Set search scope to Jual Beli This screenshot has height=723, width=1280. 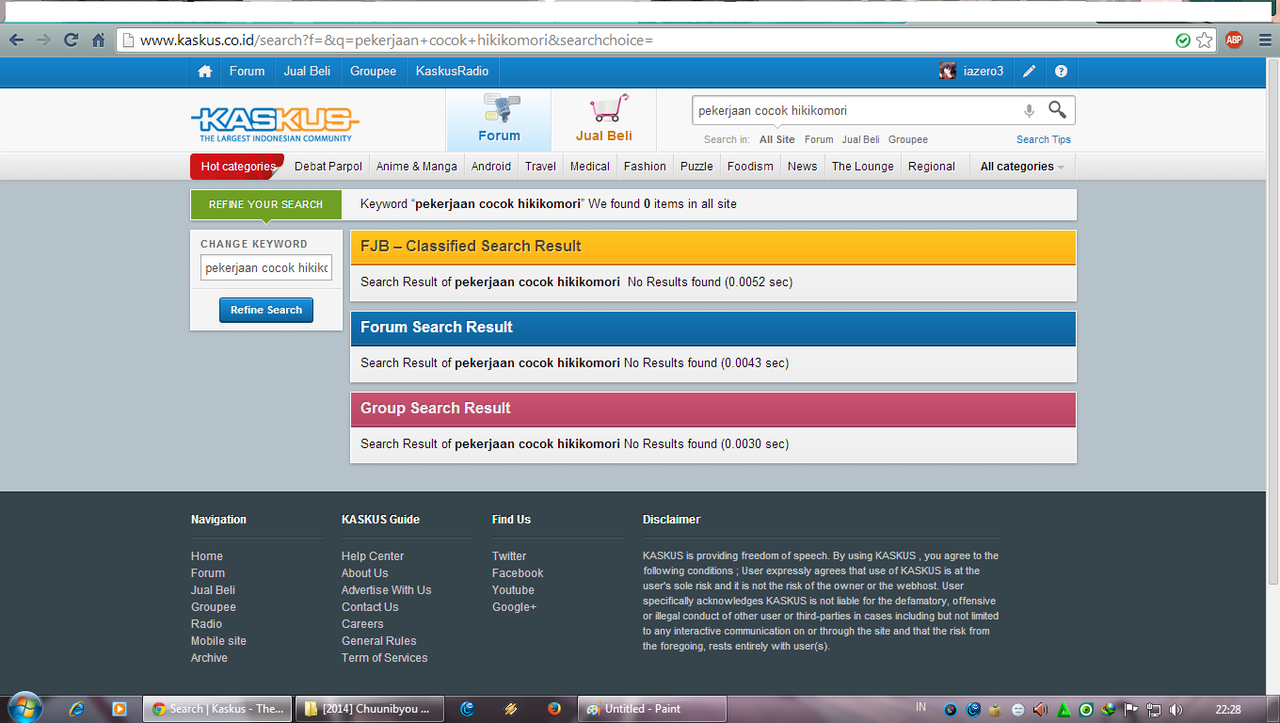(861, 140)
